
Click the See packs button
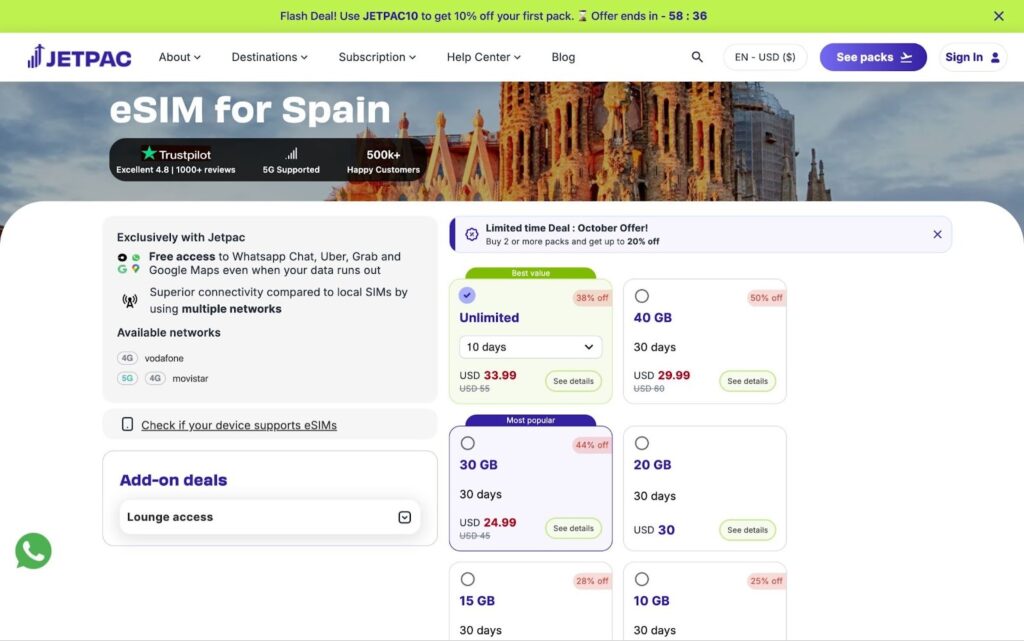pos(873,57)
